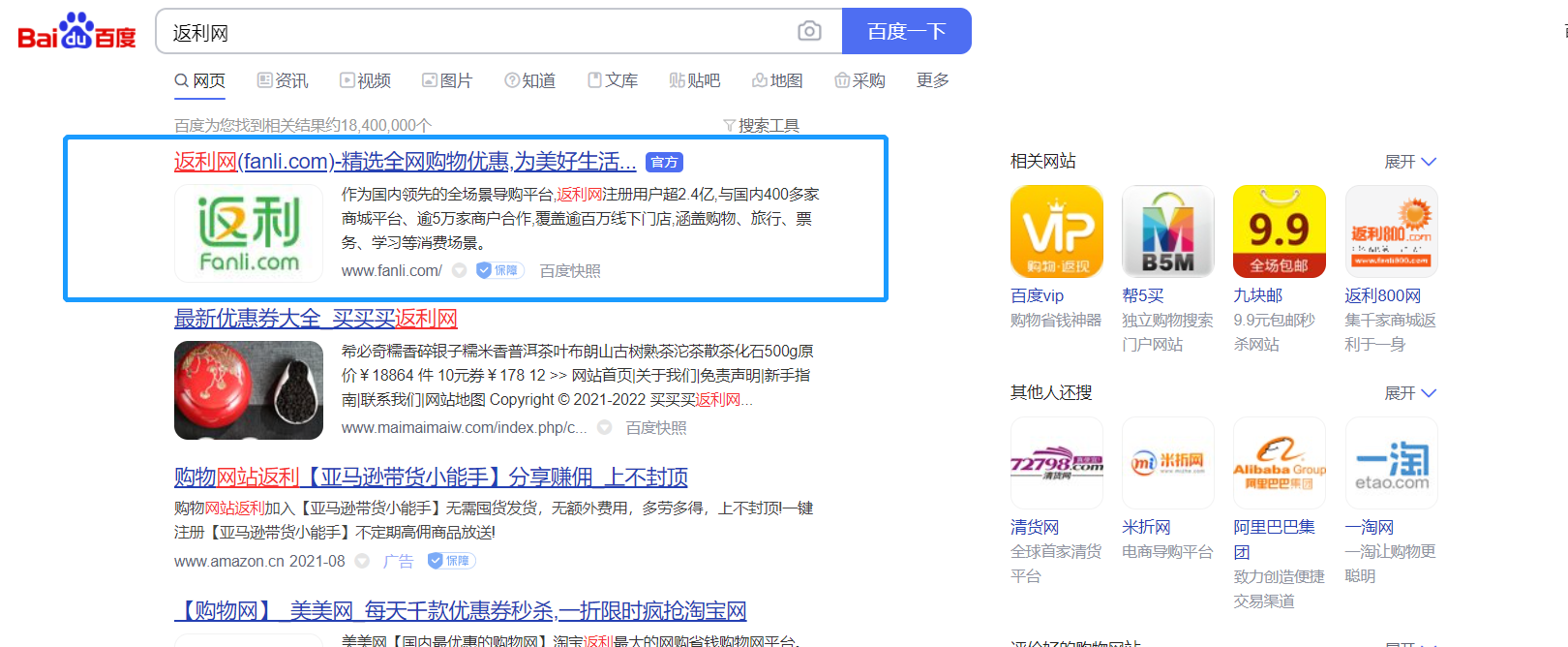Click the 帮5买 text link
The height and width of the screenshot is (647, 1568).
tap(1143, 296)
